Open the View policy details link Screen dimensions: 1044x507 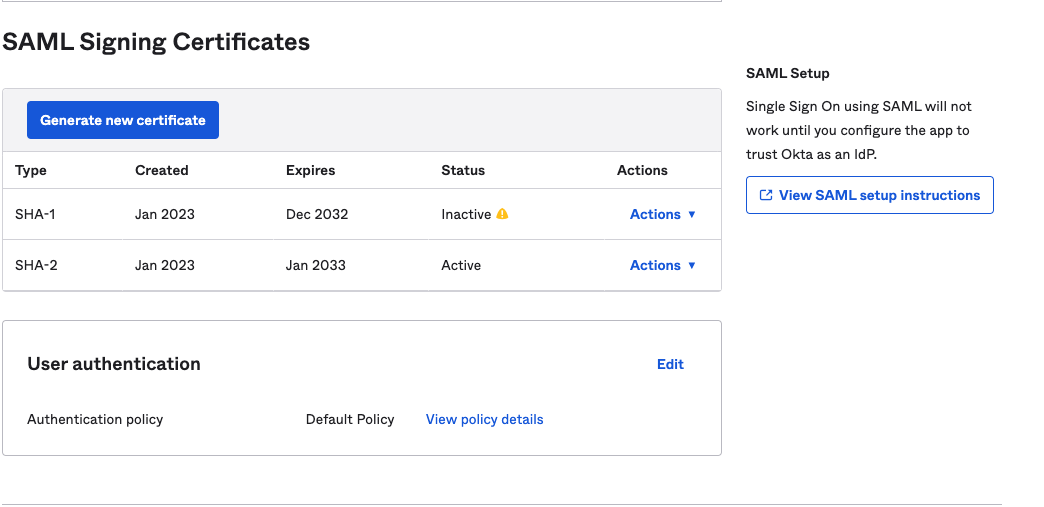point(484,419)
